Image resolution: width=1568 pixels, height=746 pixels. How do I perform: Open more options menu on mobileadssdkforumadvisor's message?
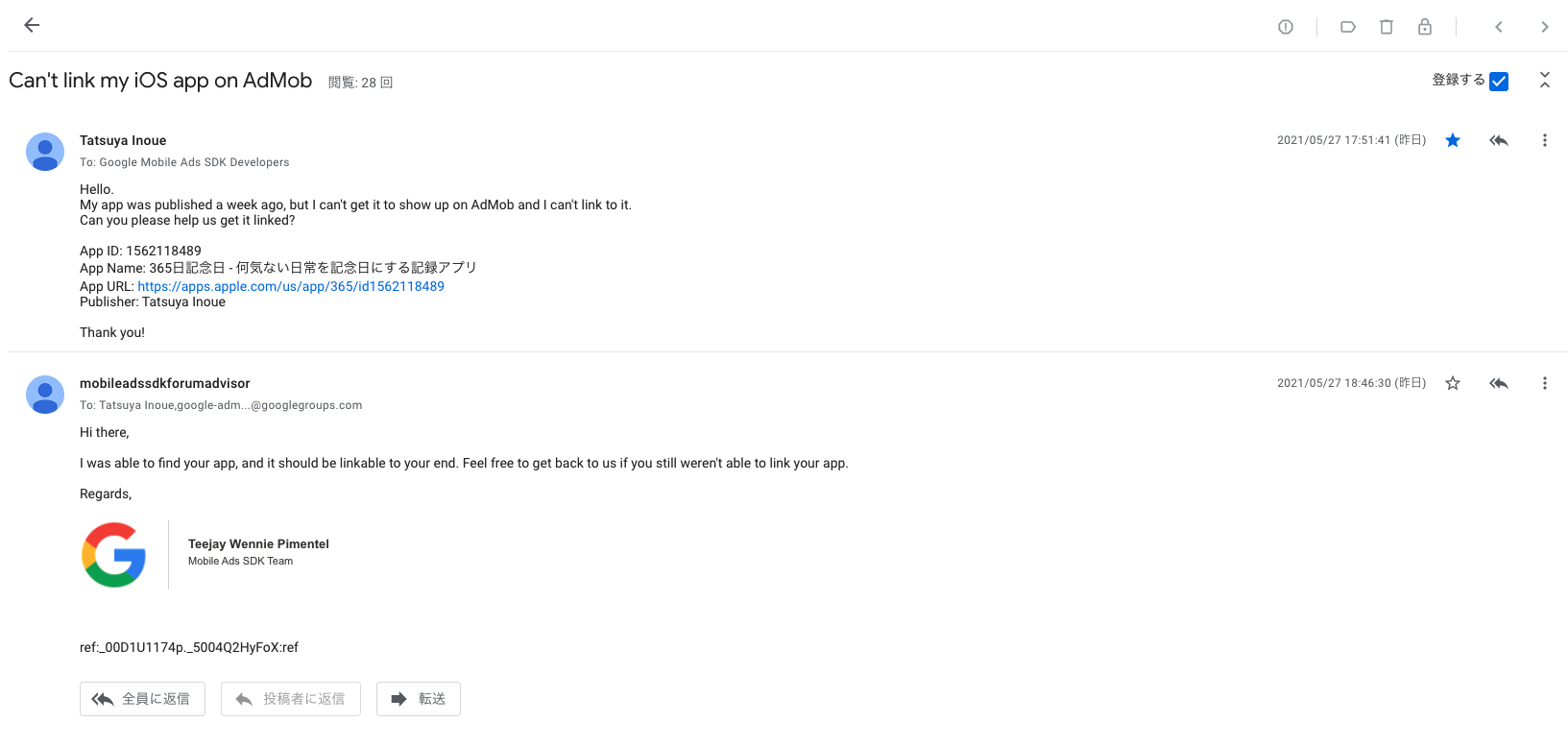pyautogui.click(x=1545, y=384)
